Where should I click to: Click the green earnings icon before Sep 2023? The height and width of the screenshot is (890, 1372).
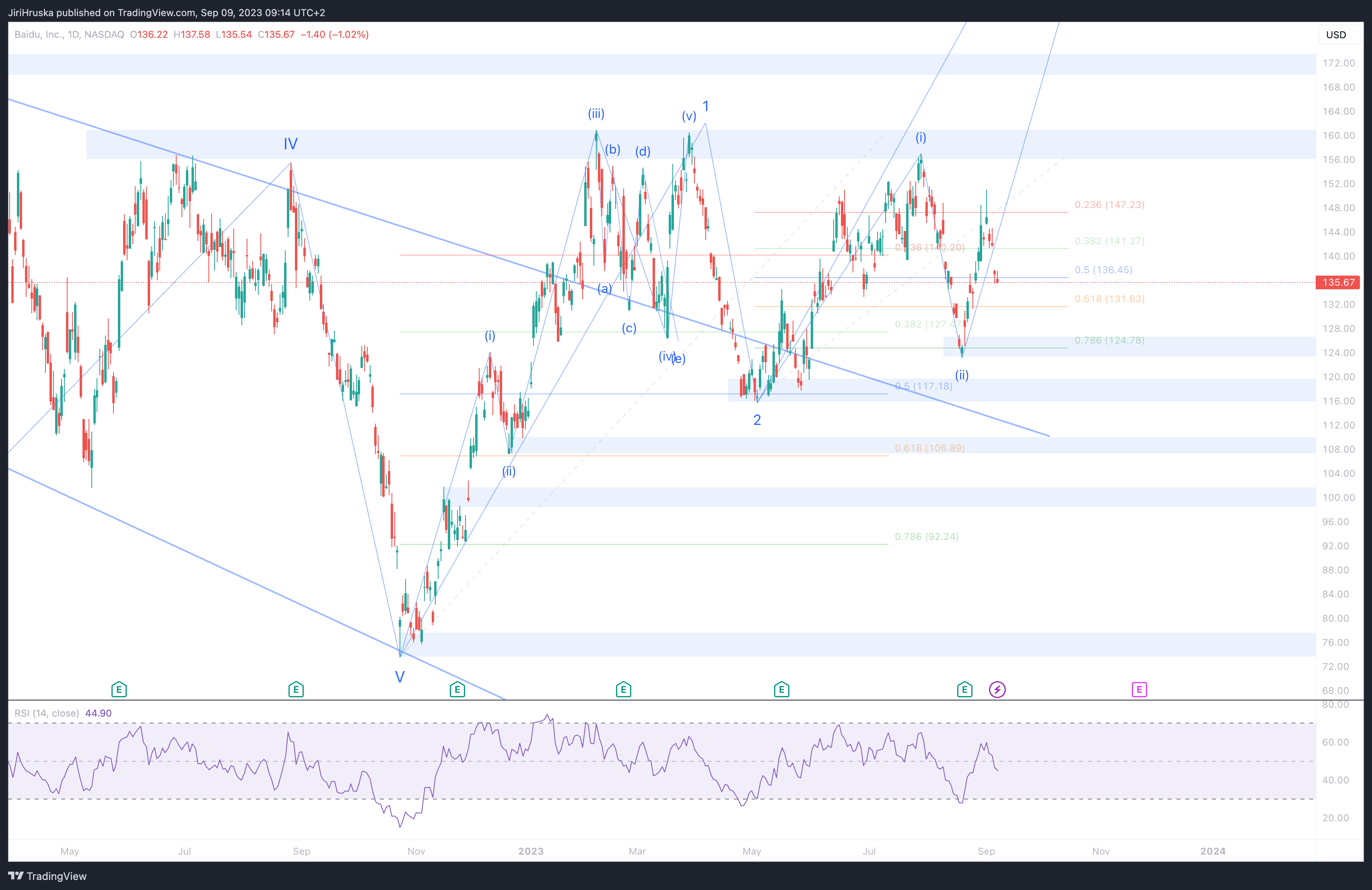click(964, 689)
